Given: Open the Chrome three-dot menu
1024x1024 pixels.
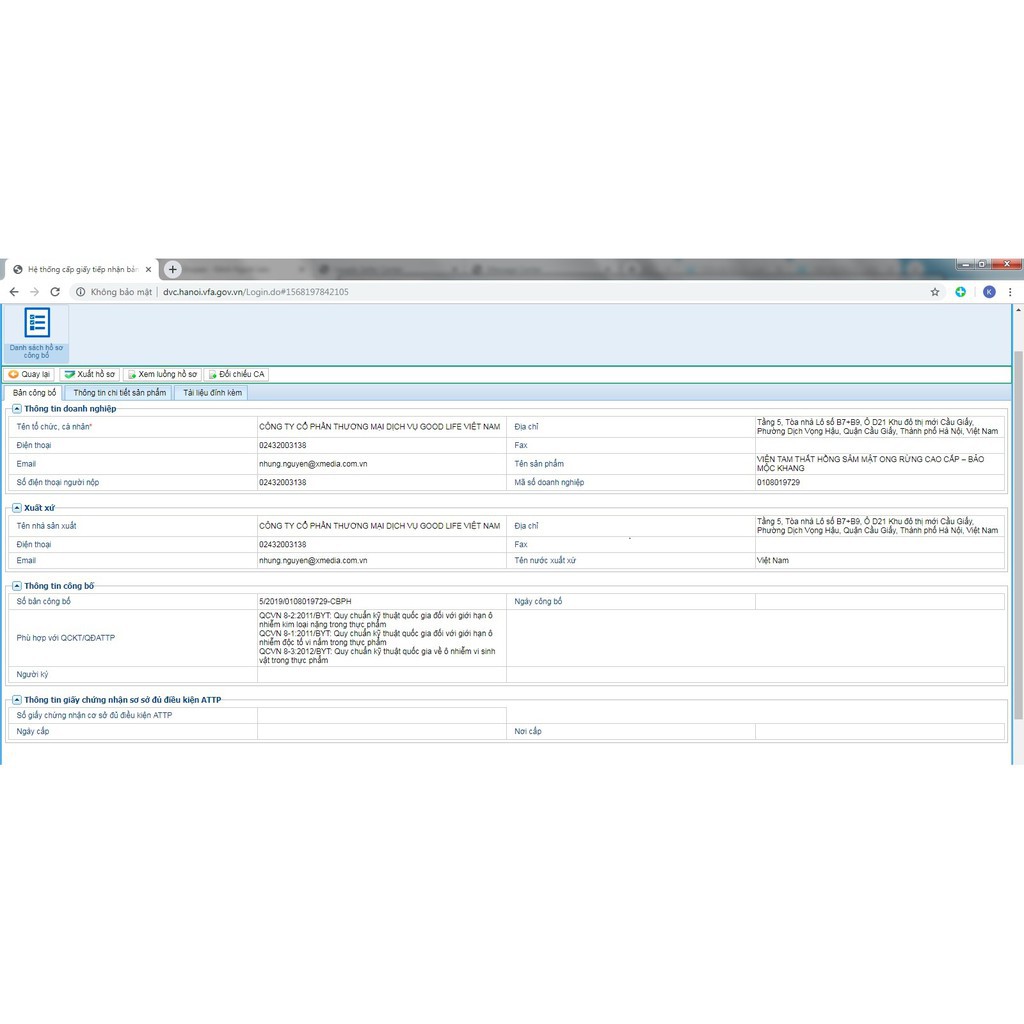Looking at the screenshot, I should [x=1010, y=292].
